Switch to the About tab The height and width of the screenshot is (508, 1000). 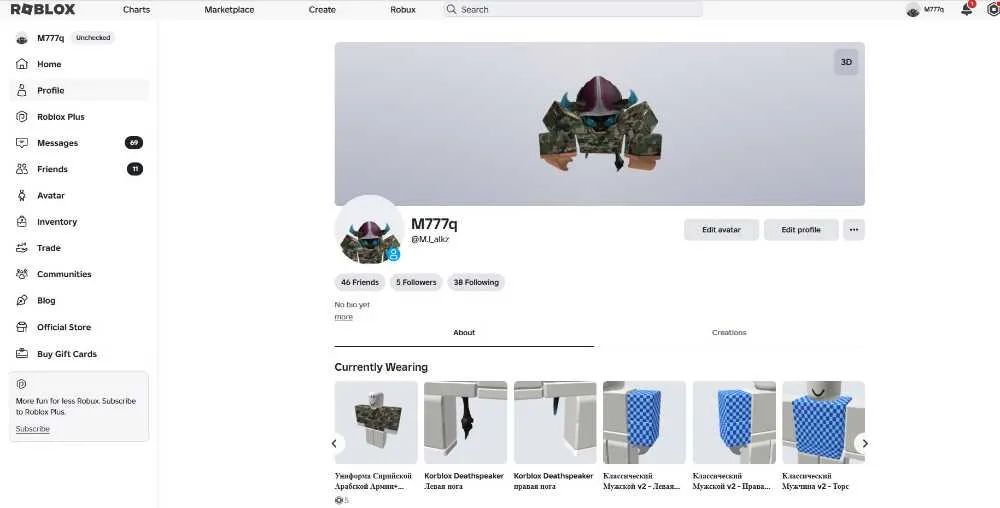[464, 333]
